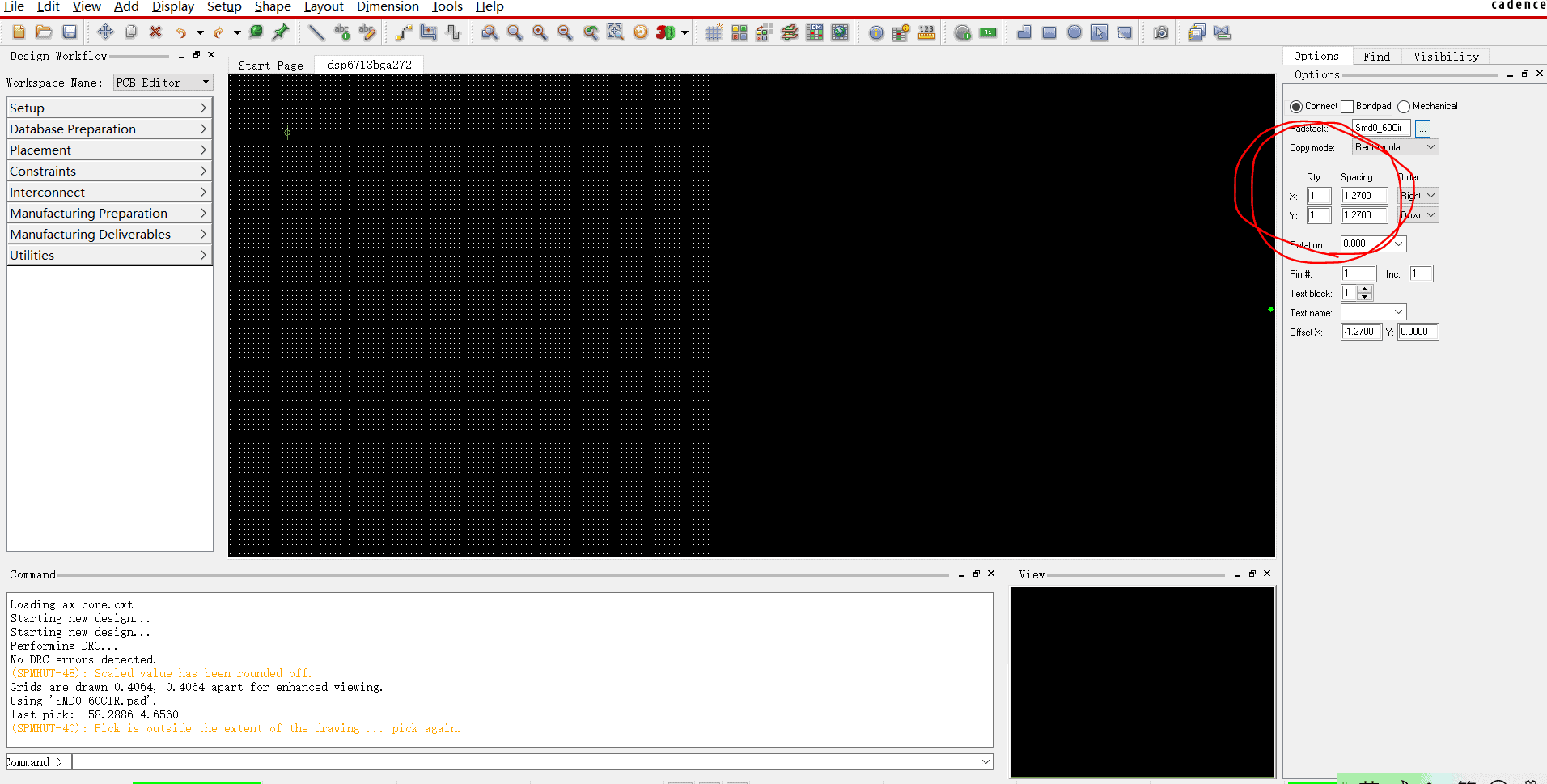
Task: Select the Move tool icon
Action: [105, 32]
